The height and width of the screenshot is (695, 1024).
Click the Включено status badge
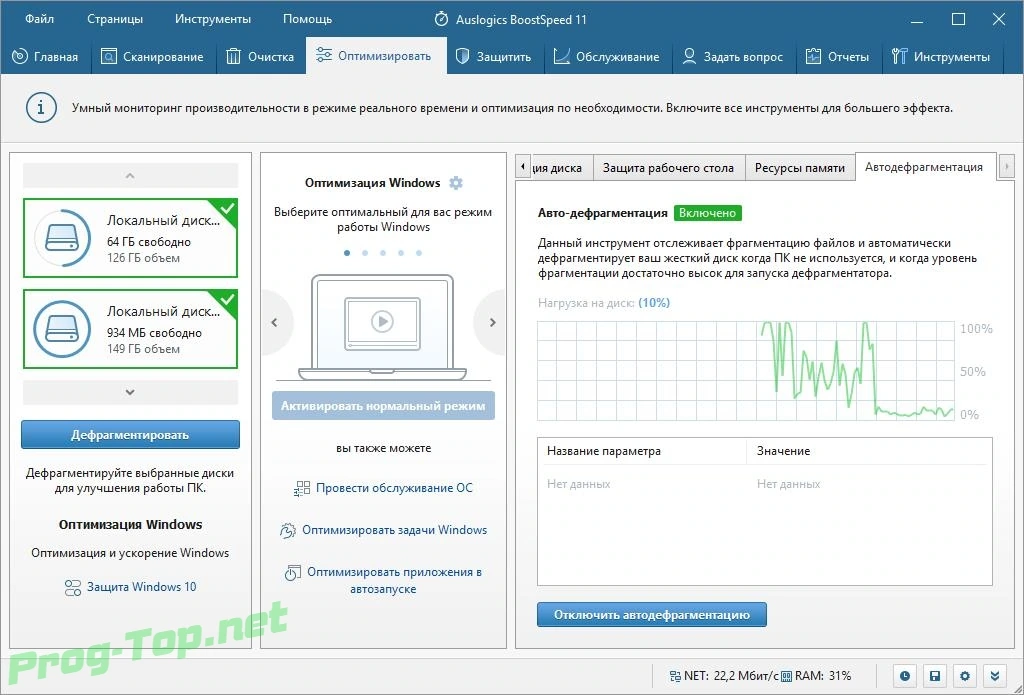pyautogui.click(x=707, y=213)
